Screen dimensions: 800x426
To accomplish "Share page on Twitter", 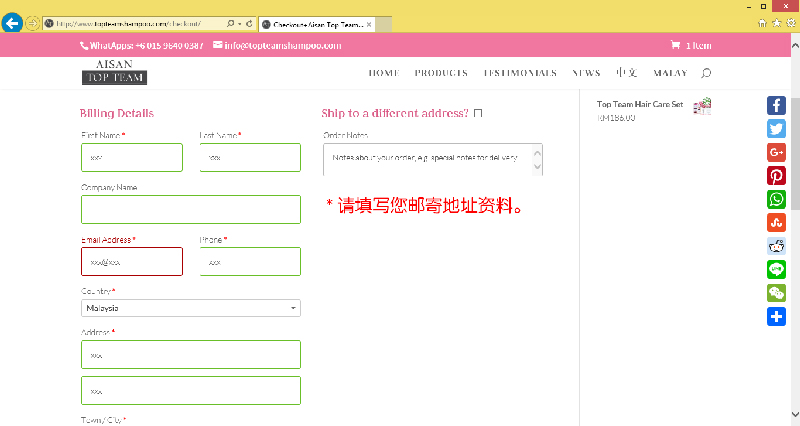I will click(776, 128).
